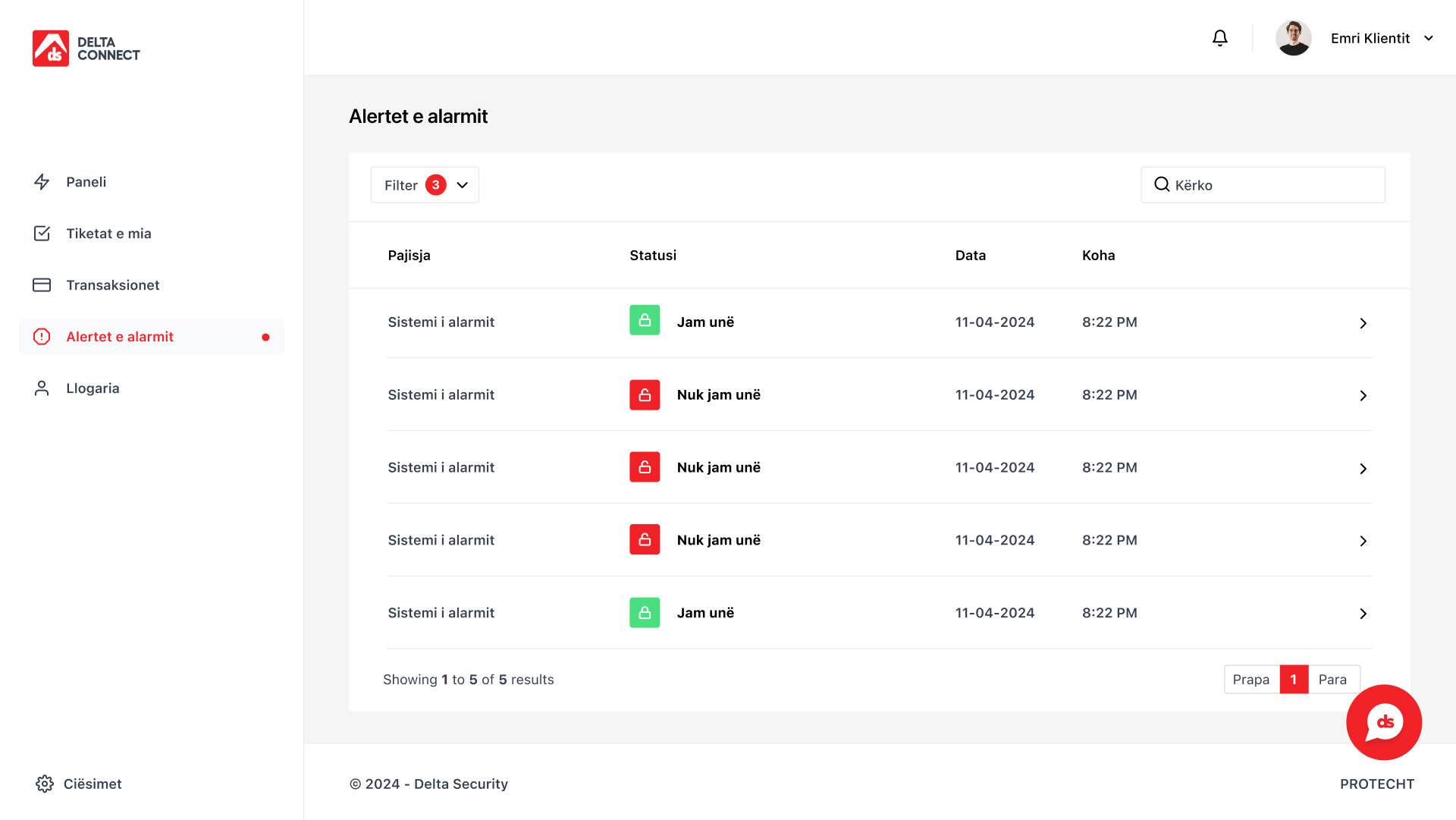
Task: Open the ds chat bubble widget
Action: (x=1384, y=722)
